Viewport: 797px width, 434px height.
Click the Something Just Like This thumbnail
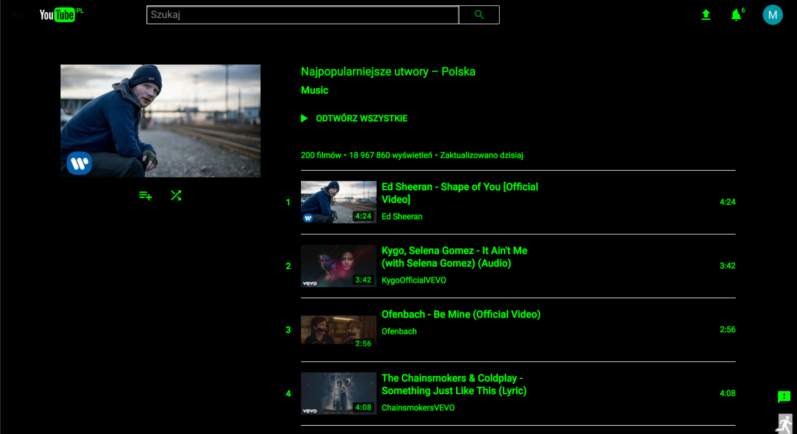(x=339, y=393)
